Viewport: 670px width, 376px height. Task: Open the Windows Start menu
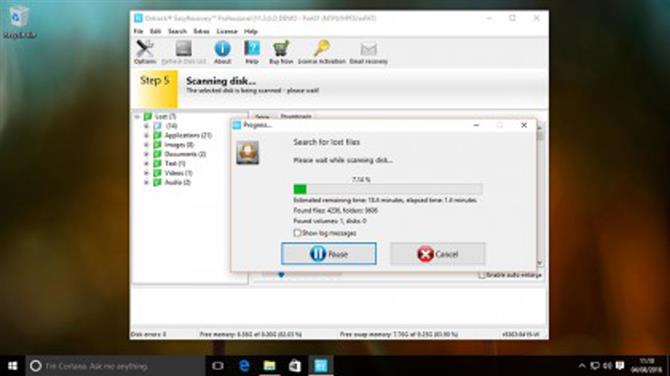[x=13, y=366]
